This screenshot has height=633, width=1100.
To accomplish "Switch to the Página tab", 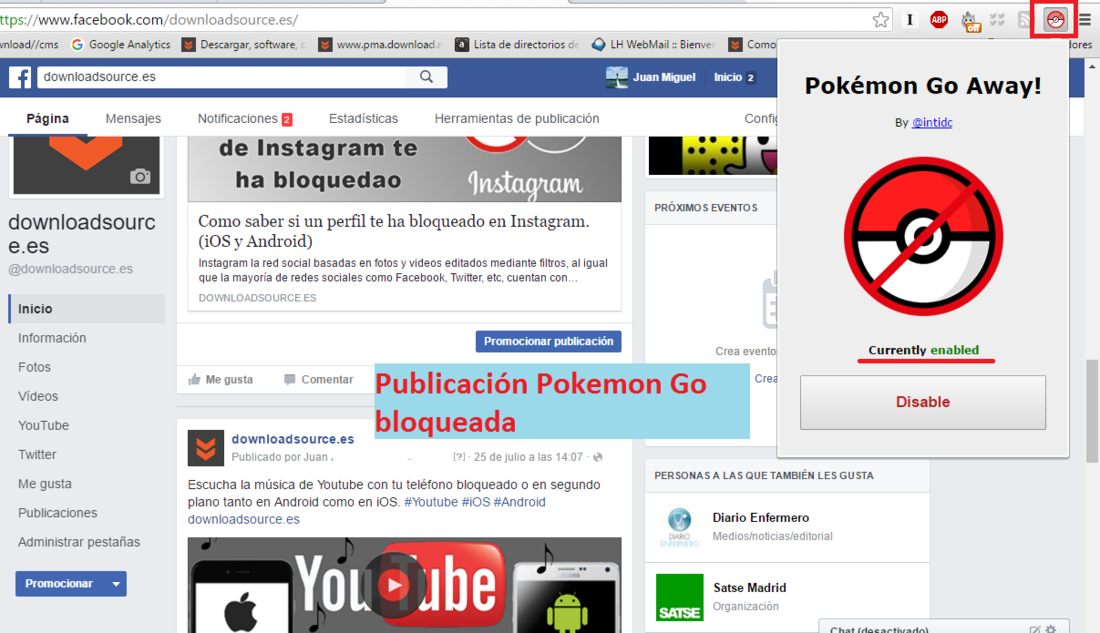I will pyautogui.click(x=48, y=119).
